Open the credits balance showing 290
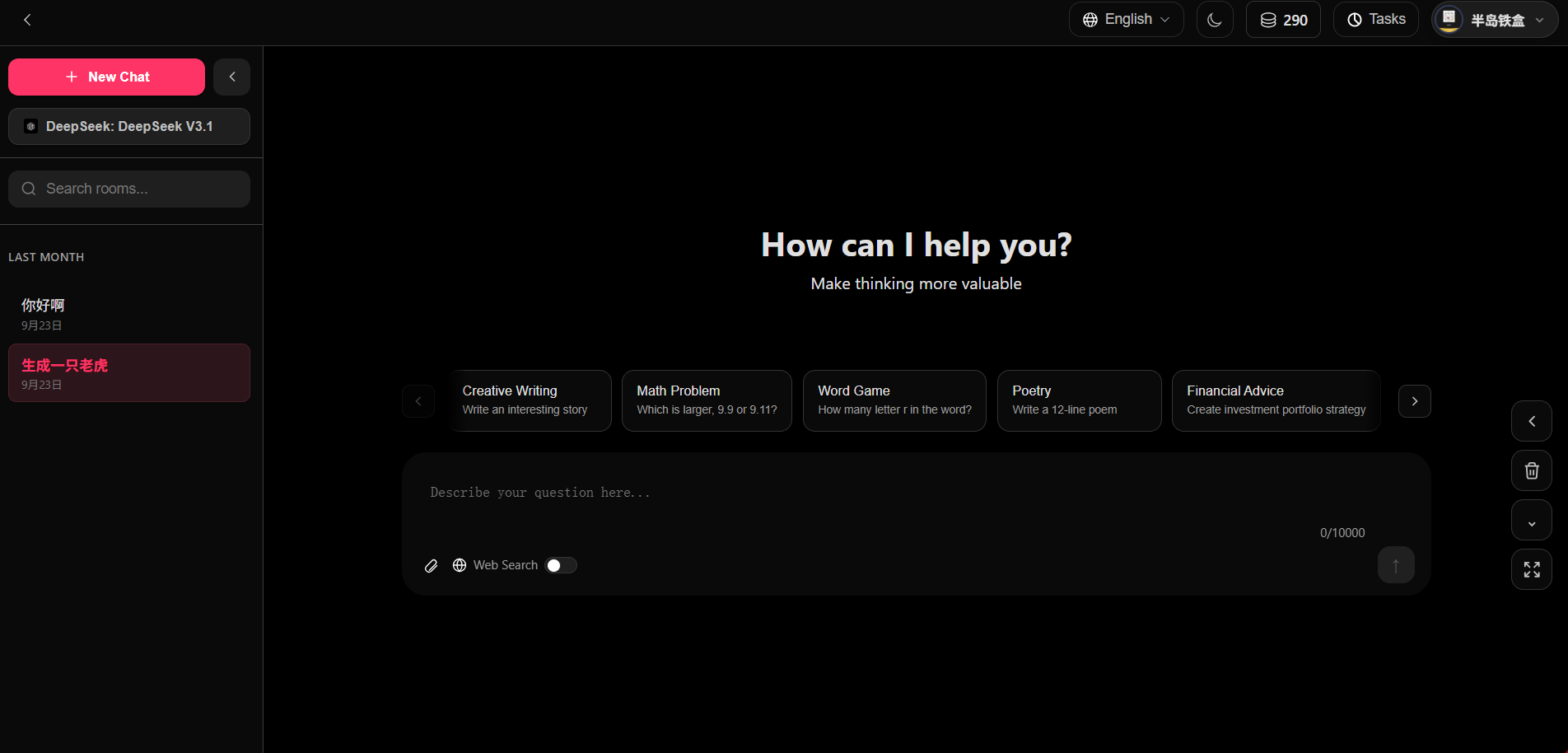1568x753 pixels. (x=1282, y=20)
